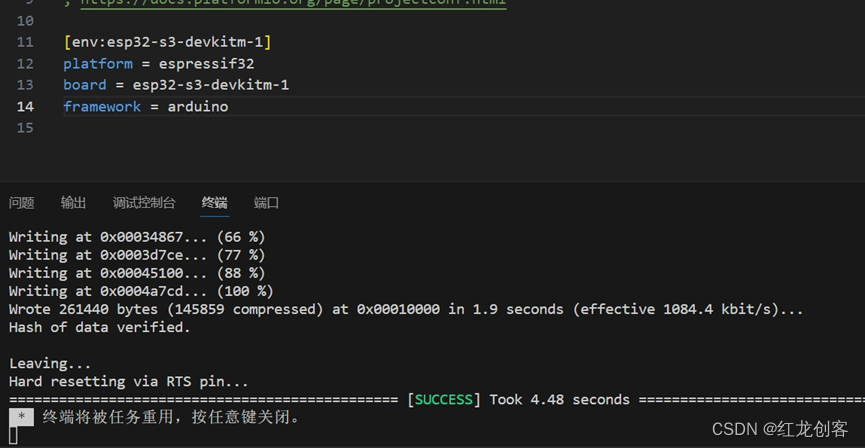Viewport: 865px width, 448px height.
Task: Switch to the 输出 tab
Action: 73,203
